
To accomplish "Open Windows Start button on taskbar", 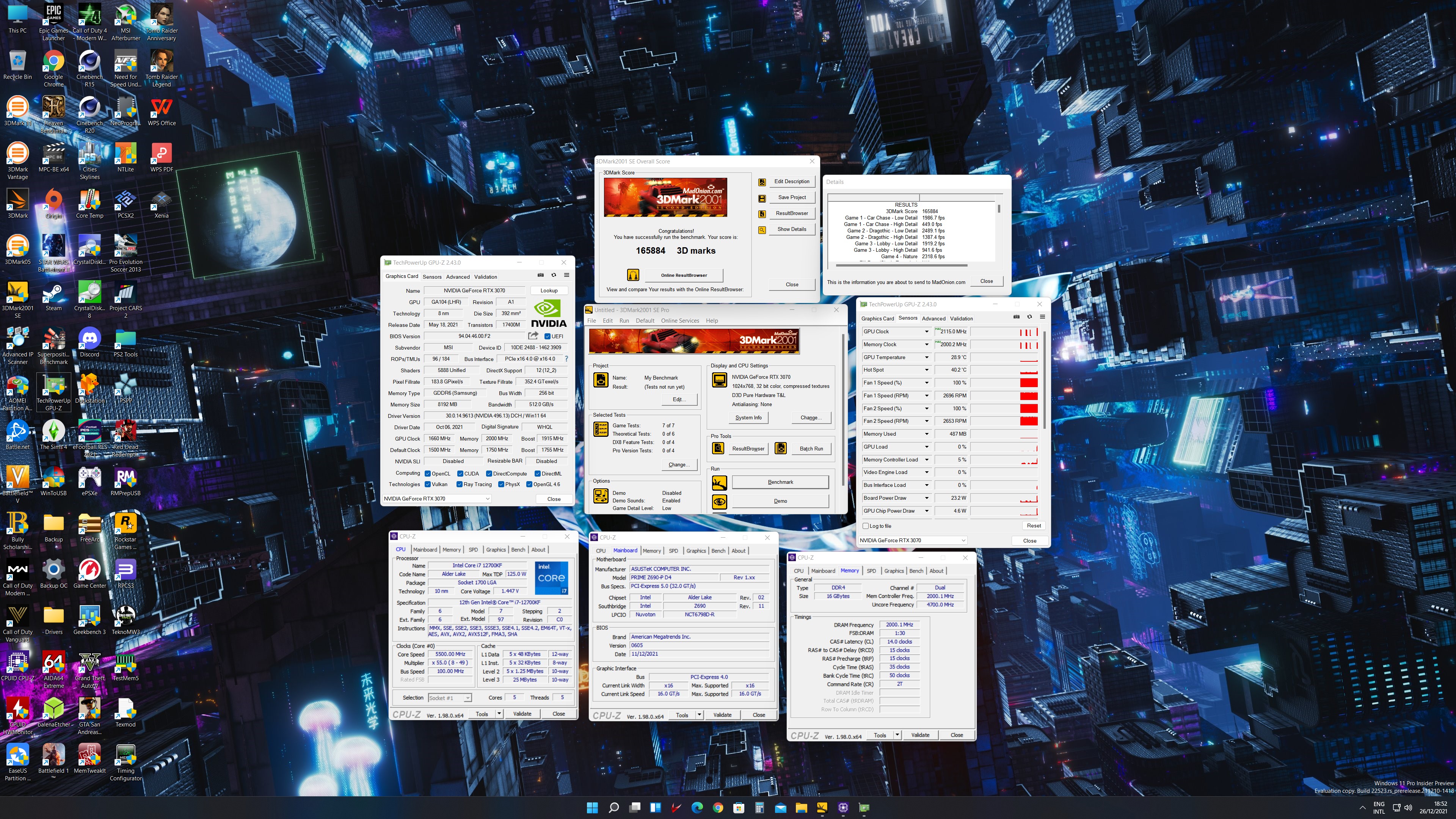I will (592, 808).
